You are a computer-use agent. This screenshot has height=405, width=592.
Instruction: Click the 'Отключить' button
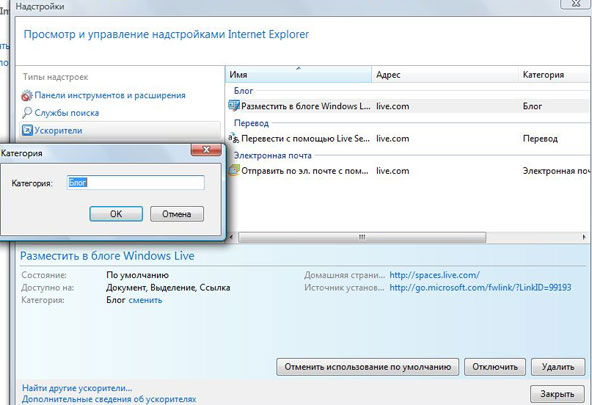[495, 367]
